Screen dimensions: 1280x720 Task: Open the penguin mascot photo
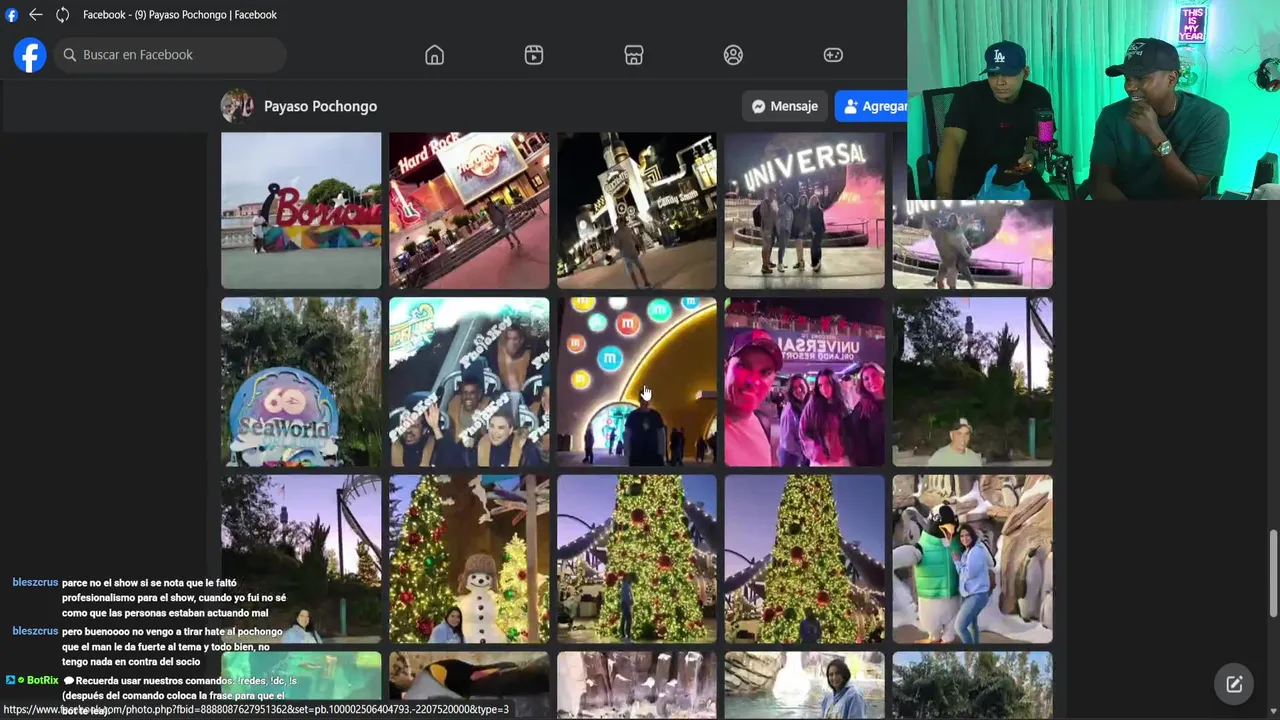(973, 559)
